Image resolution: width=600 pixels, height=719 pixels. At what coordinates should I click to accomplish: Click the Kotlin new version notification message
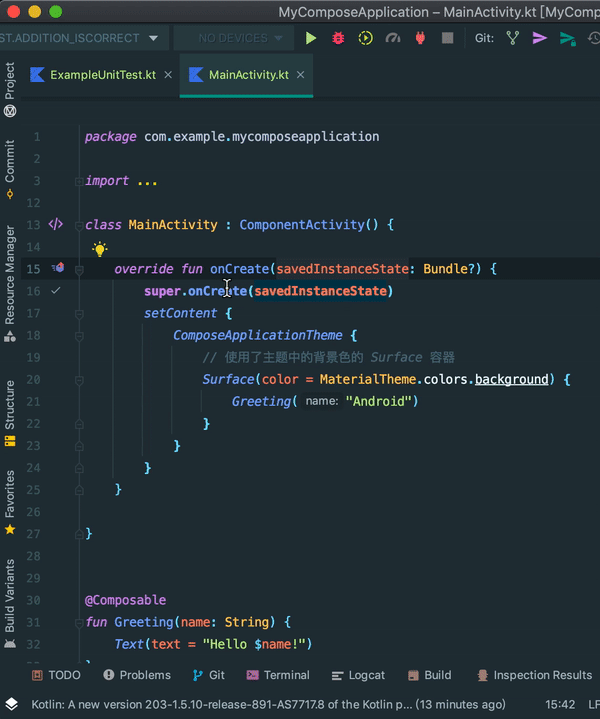tap(268, 704)
